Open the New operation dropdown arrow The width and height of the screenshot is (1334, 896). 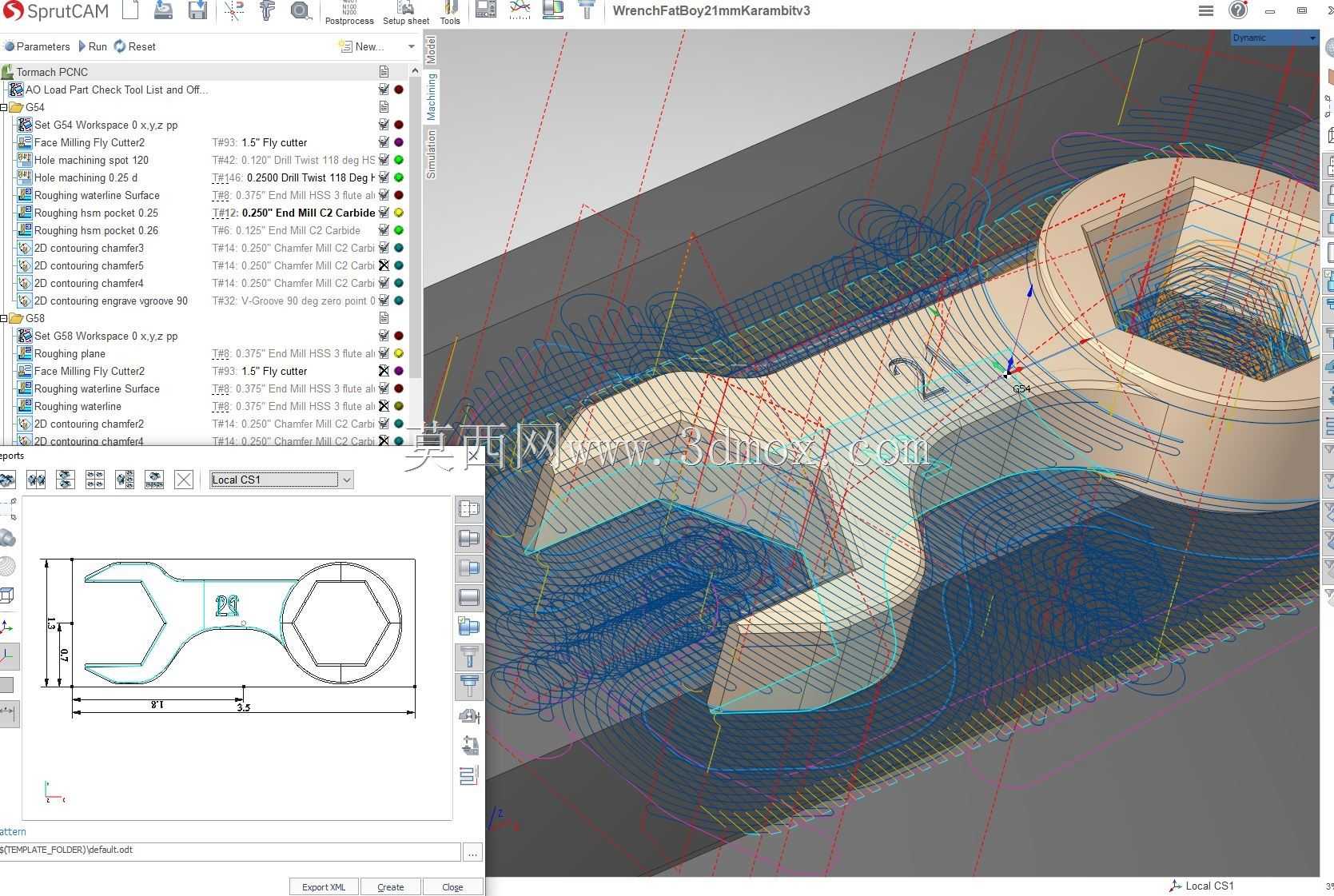pyautogui.click(x=412, y=46)
